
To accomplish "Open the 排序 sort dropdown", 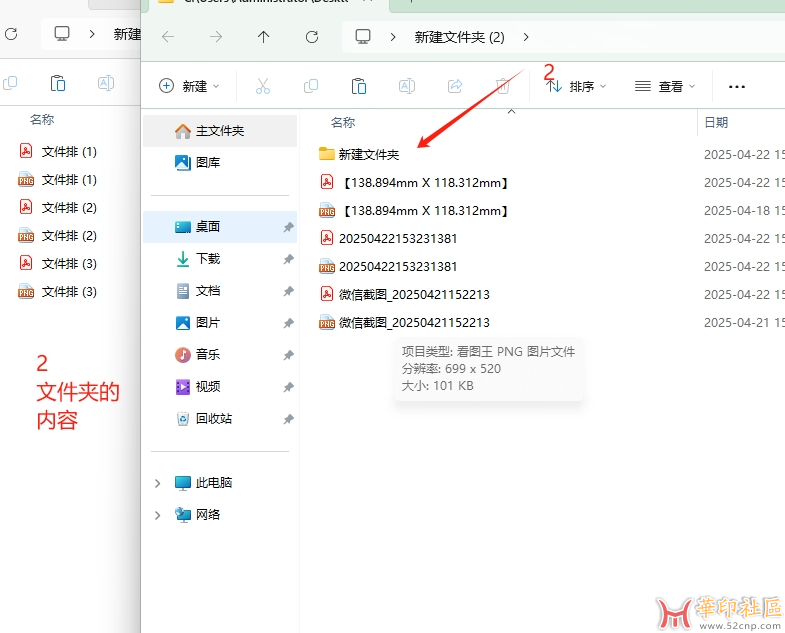I will 577,87.
